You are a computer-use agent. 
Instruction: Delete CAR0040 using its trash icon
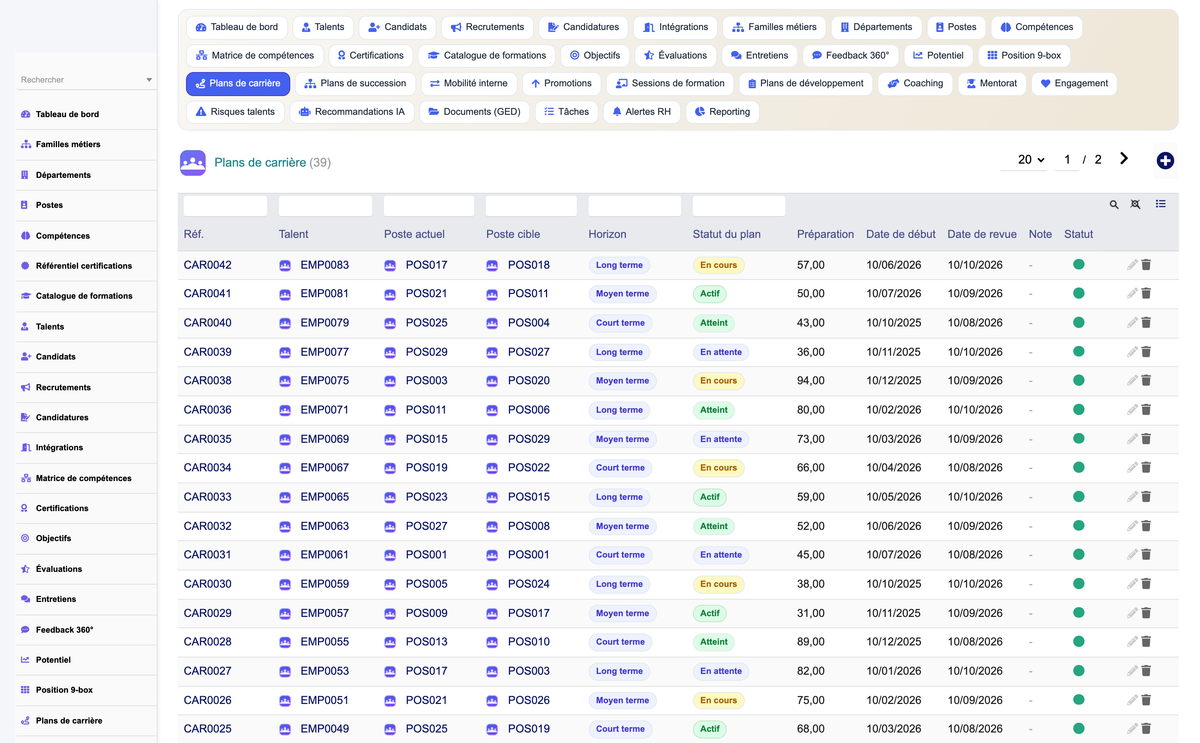pyautogui.click(x=1146, y=323)
